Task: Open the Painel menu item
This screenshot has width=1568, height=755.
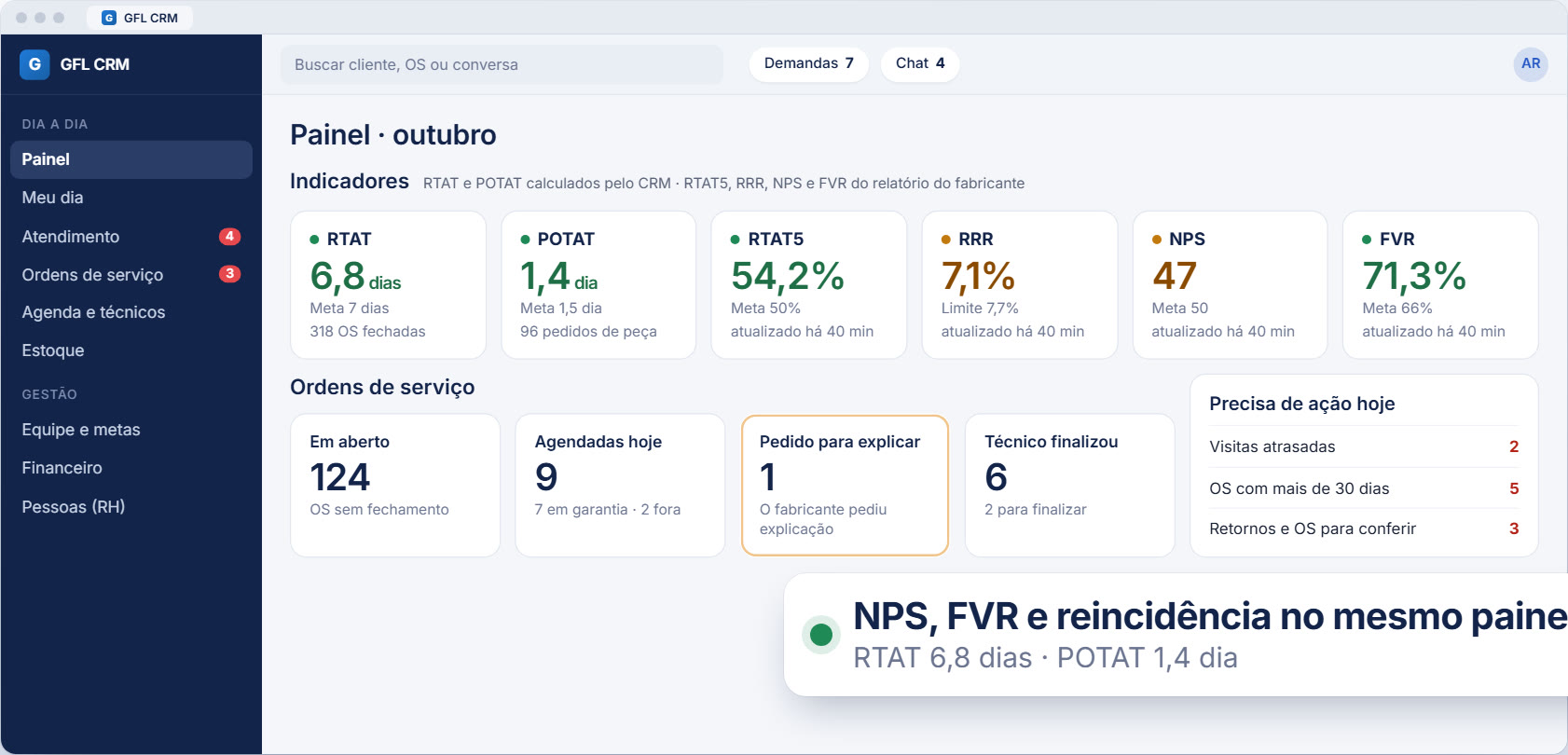Action: point(131,159)
